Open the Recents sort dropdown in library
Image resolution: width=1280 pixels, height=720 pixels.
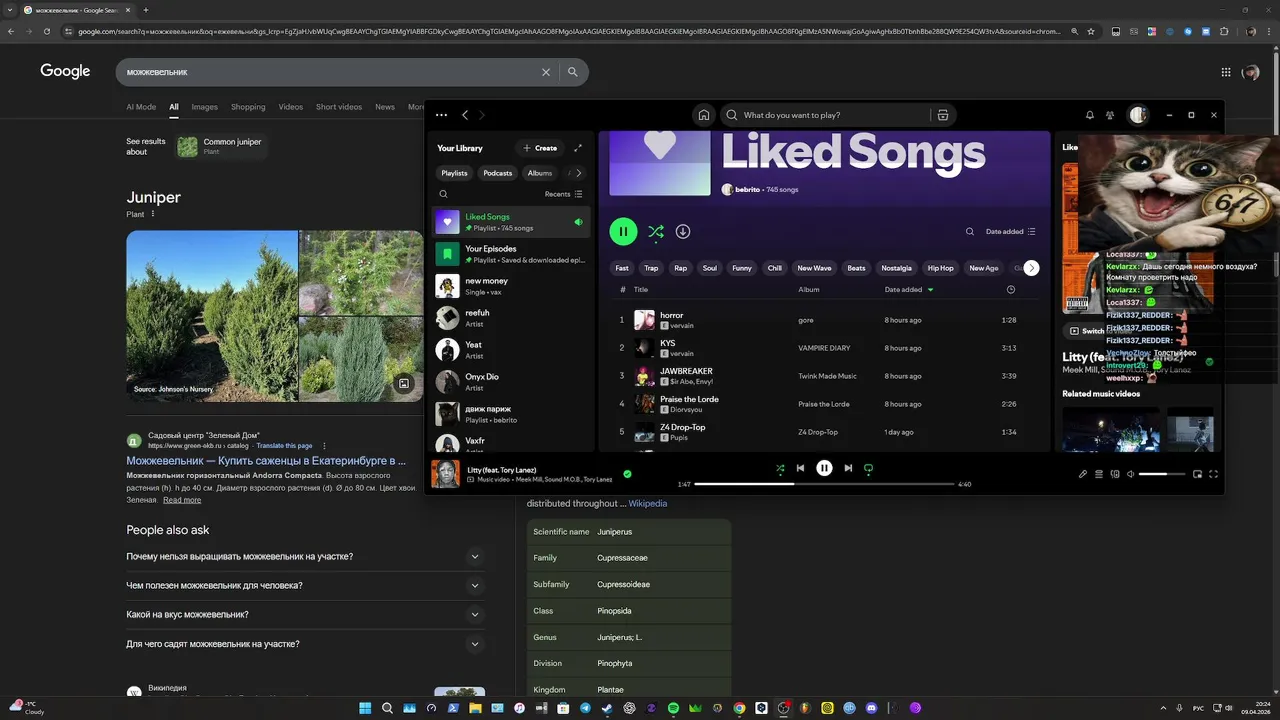(x=564, y=194)
